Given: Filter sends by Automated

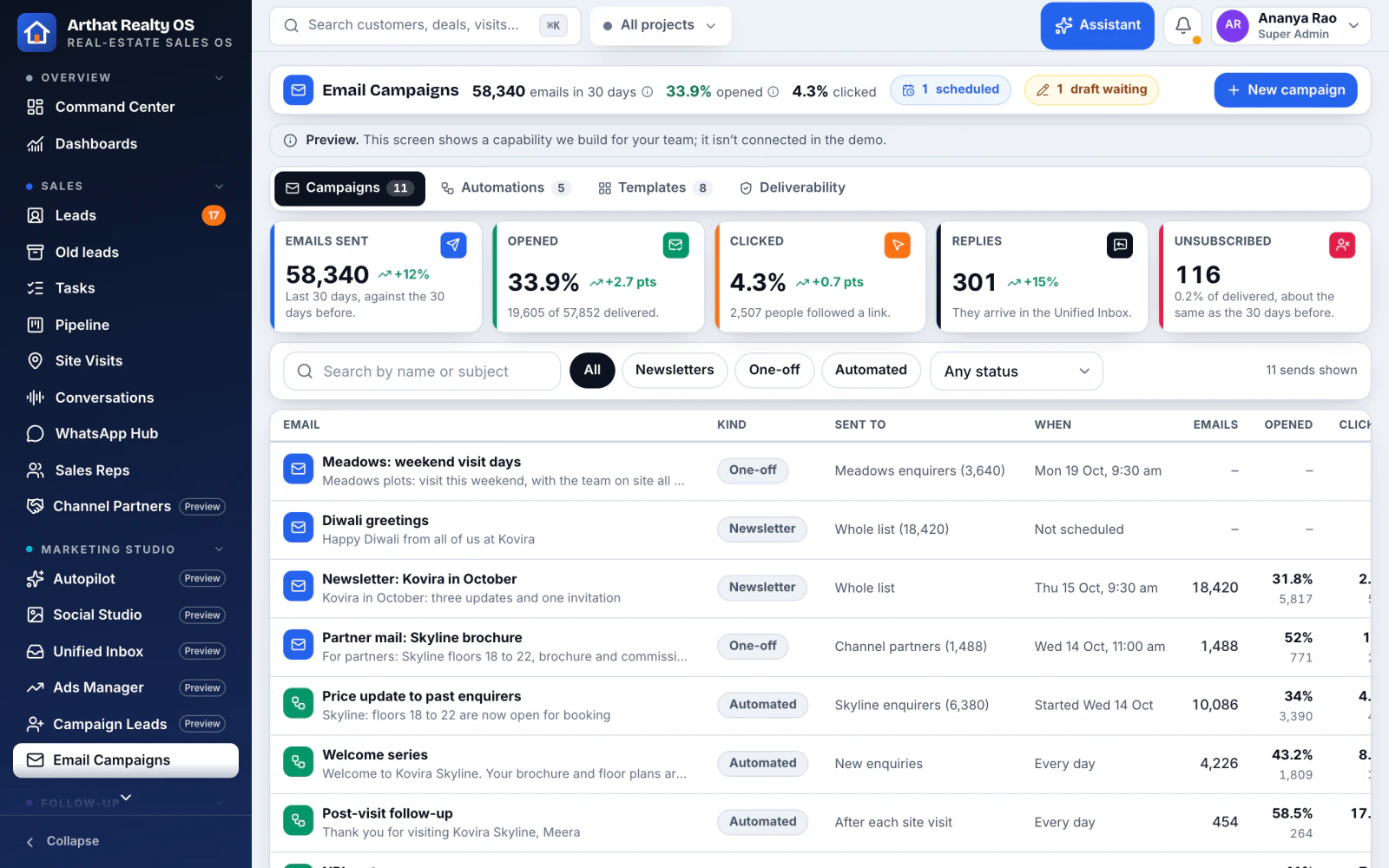Looking at the screenshot, I should [871, 371].
